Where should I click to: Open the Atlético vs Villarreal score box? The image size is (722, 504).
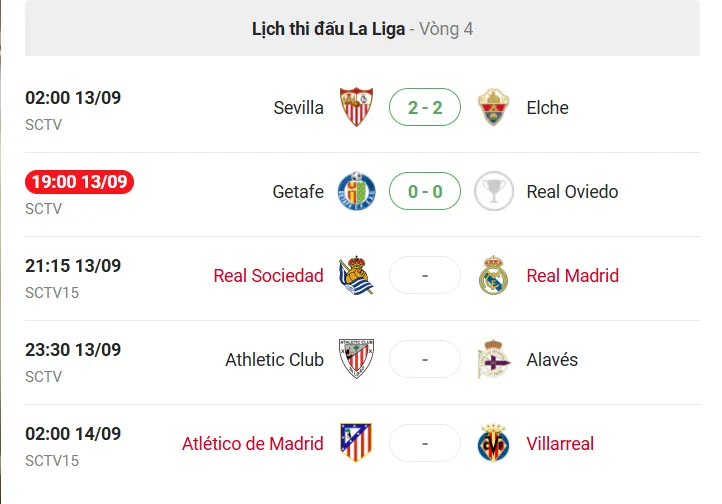point(425,443)
